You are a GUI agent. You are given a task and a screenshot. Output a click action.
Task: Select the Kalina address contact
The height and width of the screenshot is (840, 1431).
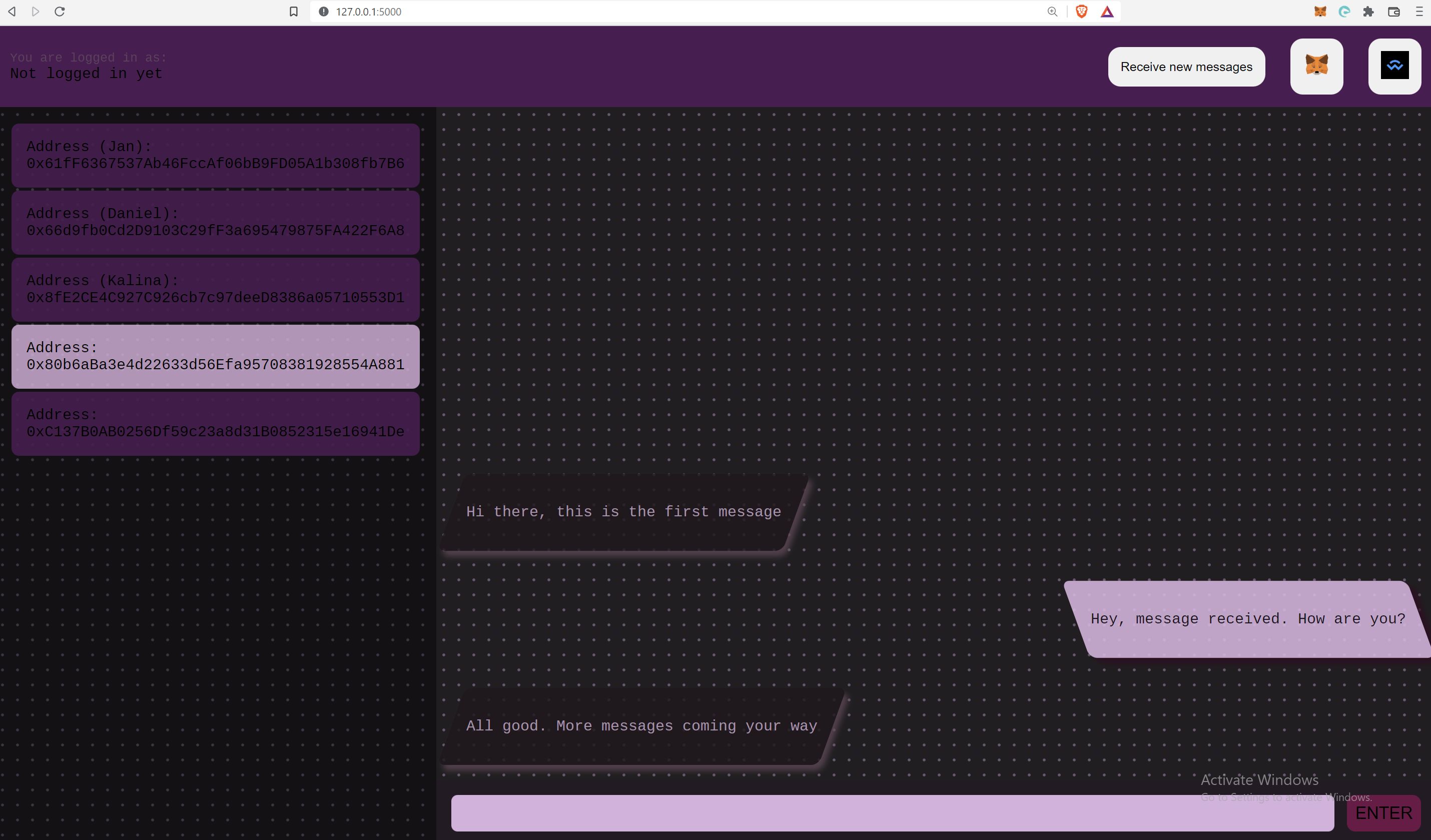[x=215, y=289]
